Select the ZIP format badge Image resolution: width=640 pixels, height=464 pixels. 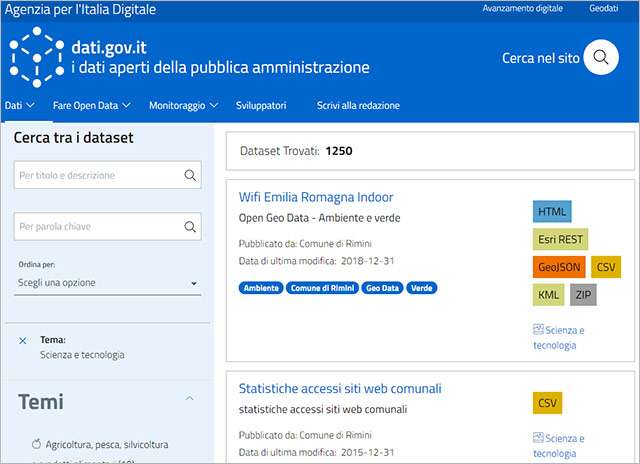tap(583, 295)
